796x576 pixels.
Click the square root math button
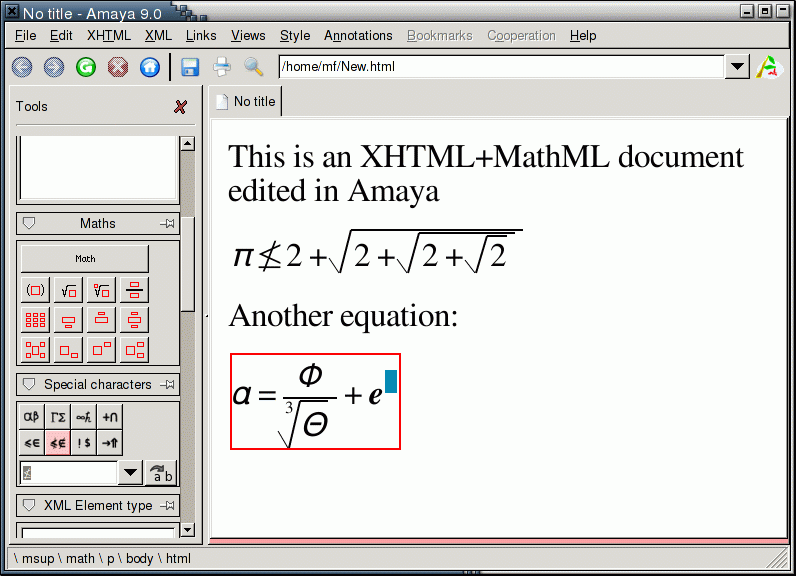(x=68, y=291)
